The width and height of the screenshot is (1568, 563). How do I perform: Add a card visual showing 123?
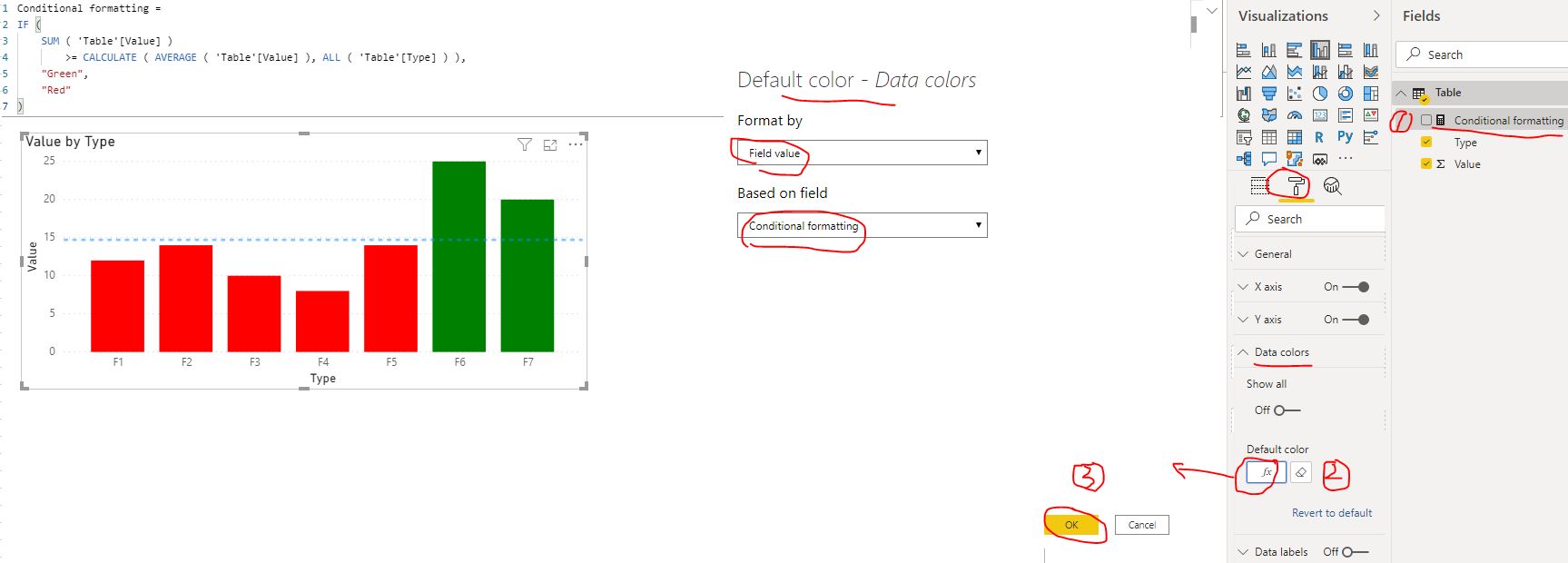tap(1320, 115)
